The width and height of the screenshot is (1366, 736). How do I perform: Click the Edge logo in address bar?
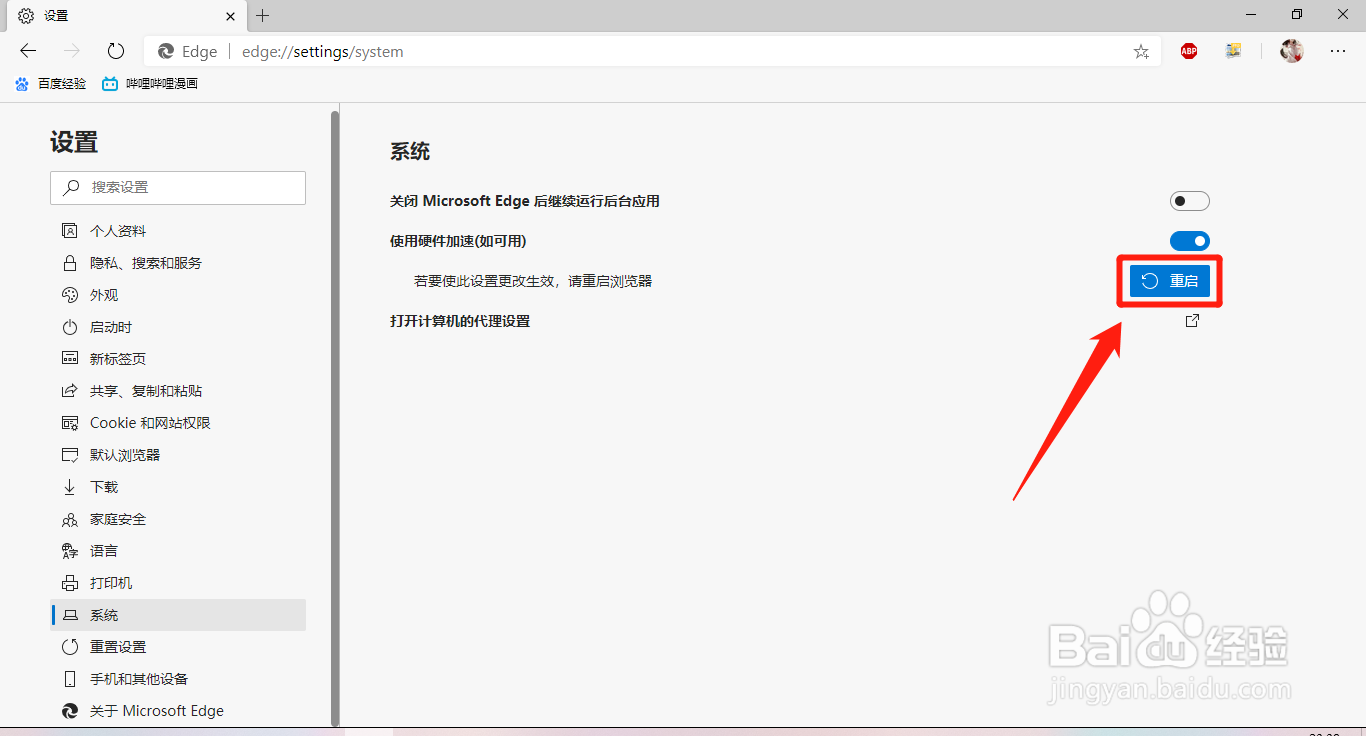[166, 52]
